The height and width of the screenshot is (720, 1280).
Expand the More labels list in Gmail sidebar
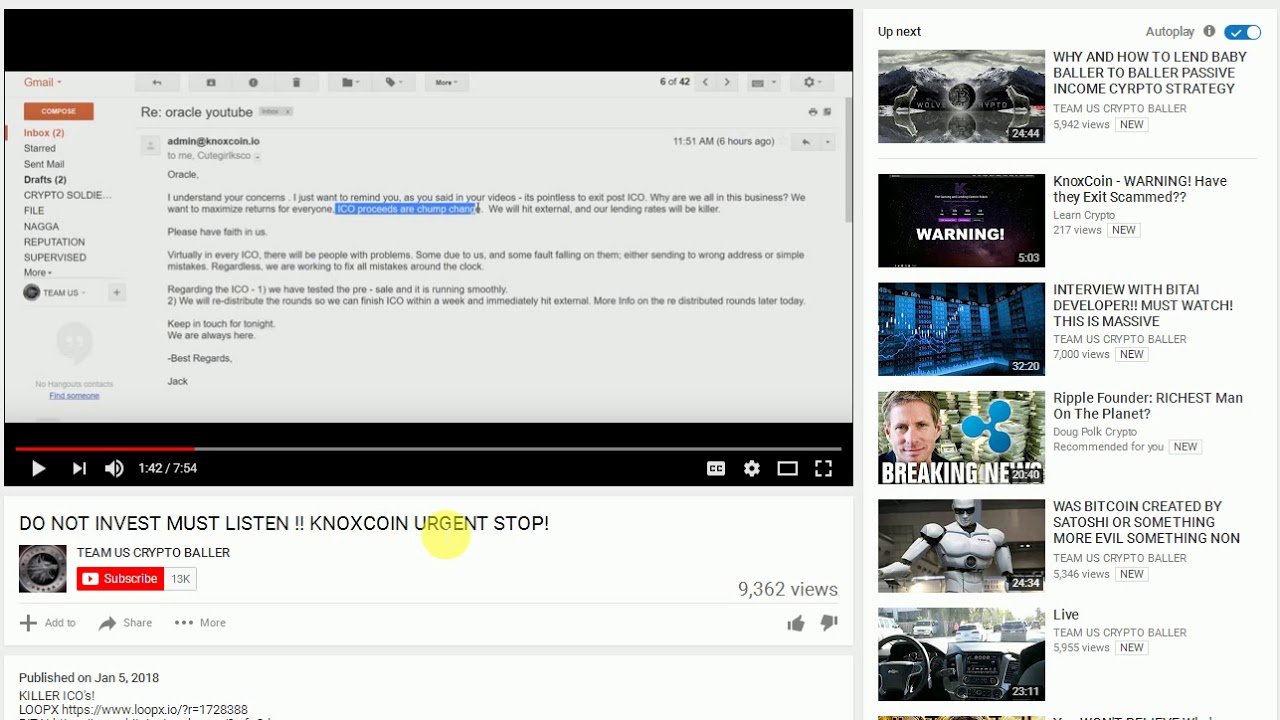pyautogui.click(x=37, y=273)
